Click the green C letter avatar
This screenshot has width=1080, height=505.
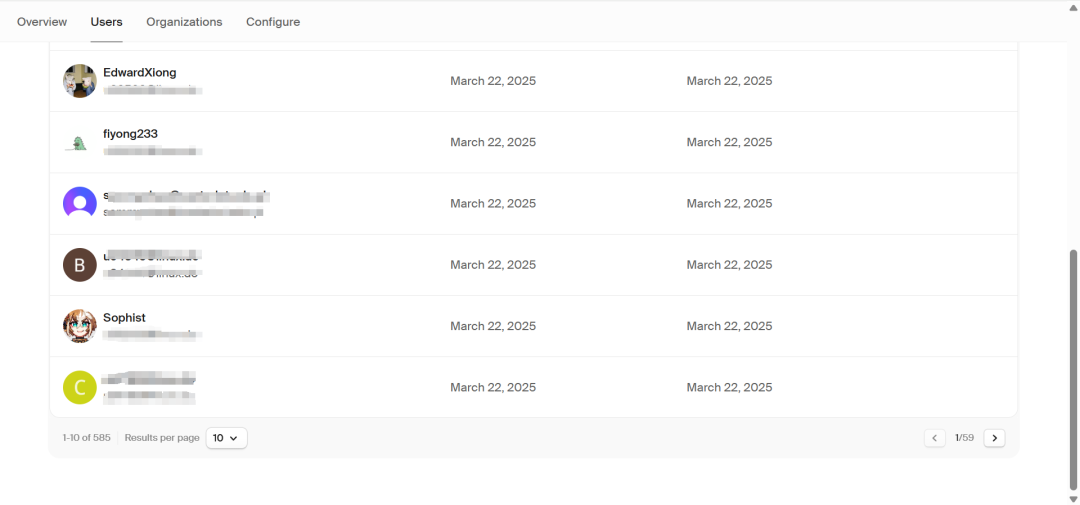coord(80,387)
